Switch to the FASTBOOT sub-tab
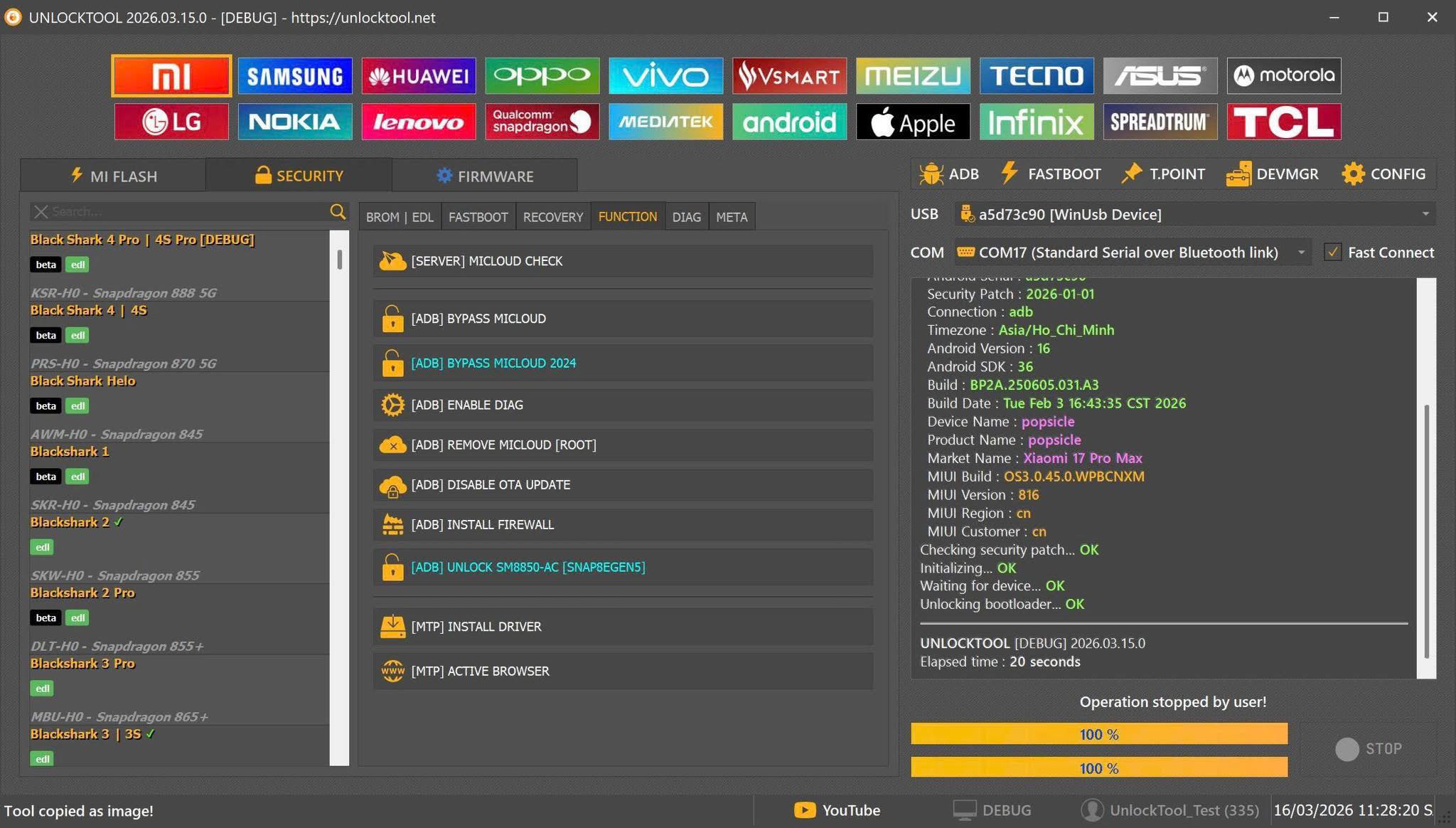Image resolution: width=1456 pixels, height=828 pixels. click(478, 217)
